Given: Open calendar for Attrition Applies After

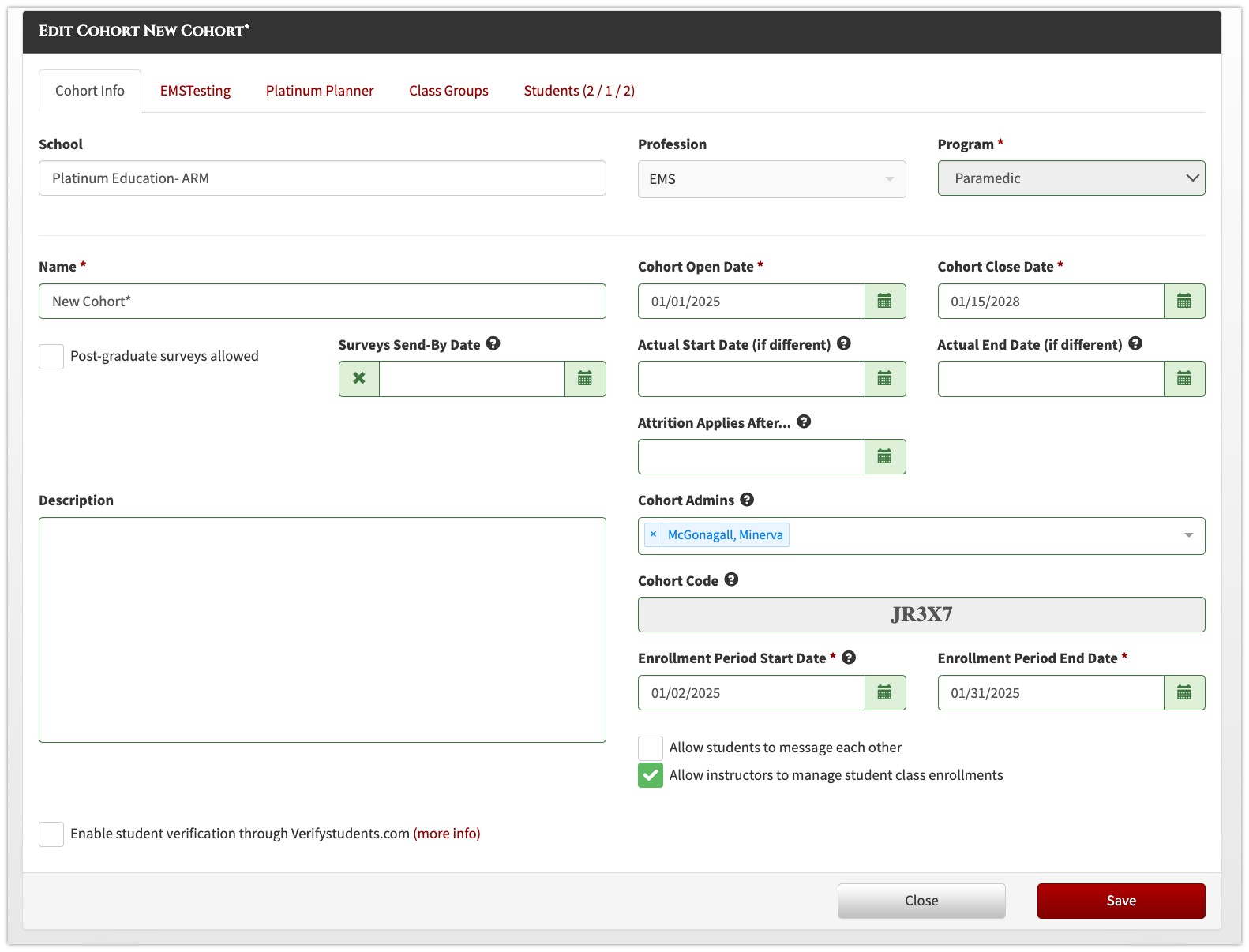Looking at the screenshot, I should [x=885, y=456].
